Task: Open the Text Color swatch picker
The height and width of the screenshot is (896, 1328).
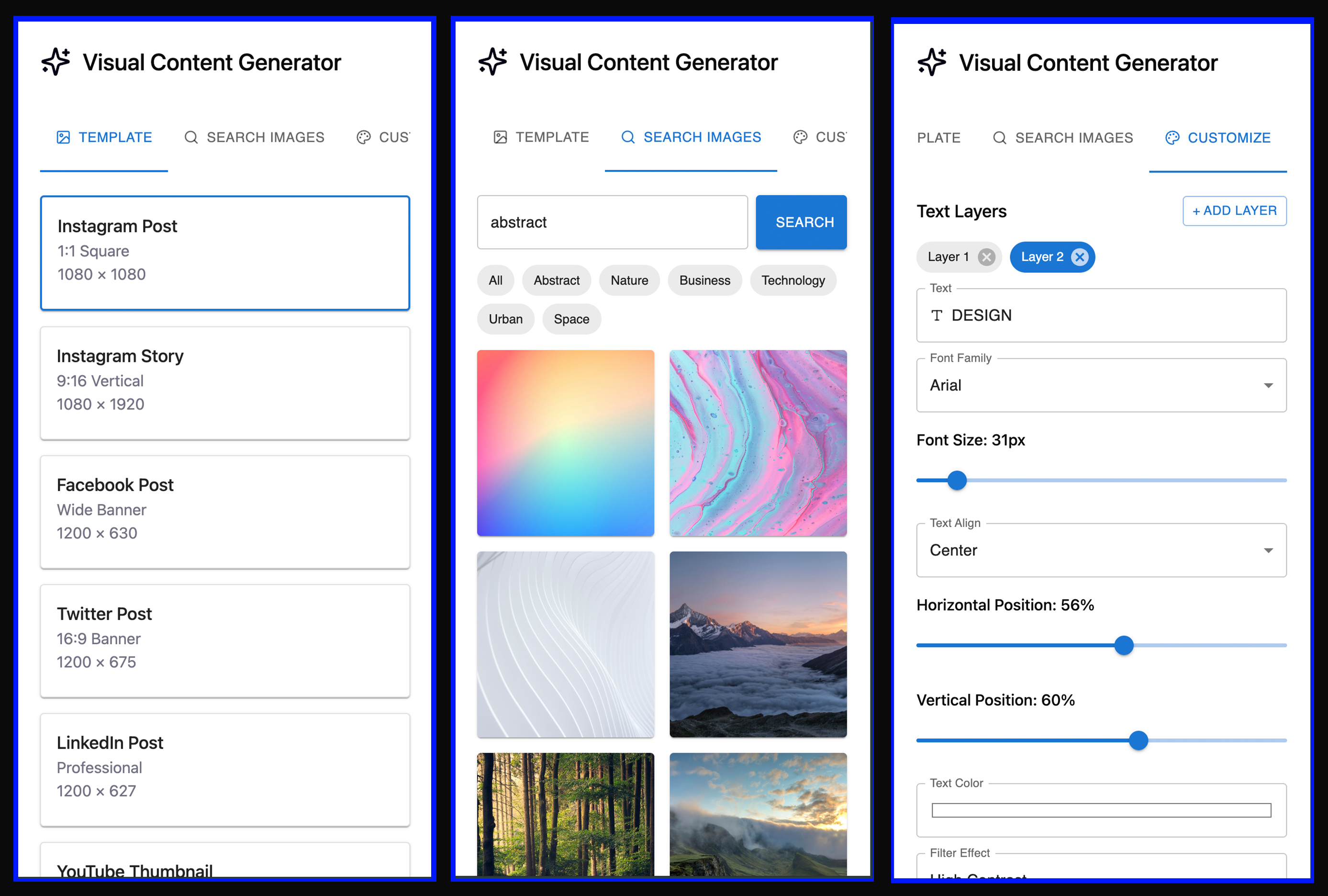Action: coord(1101,810)
